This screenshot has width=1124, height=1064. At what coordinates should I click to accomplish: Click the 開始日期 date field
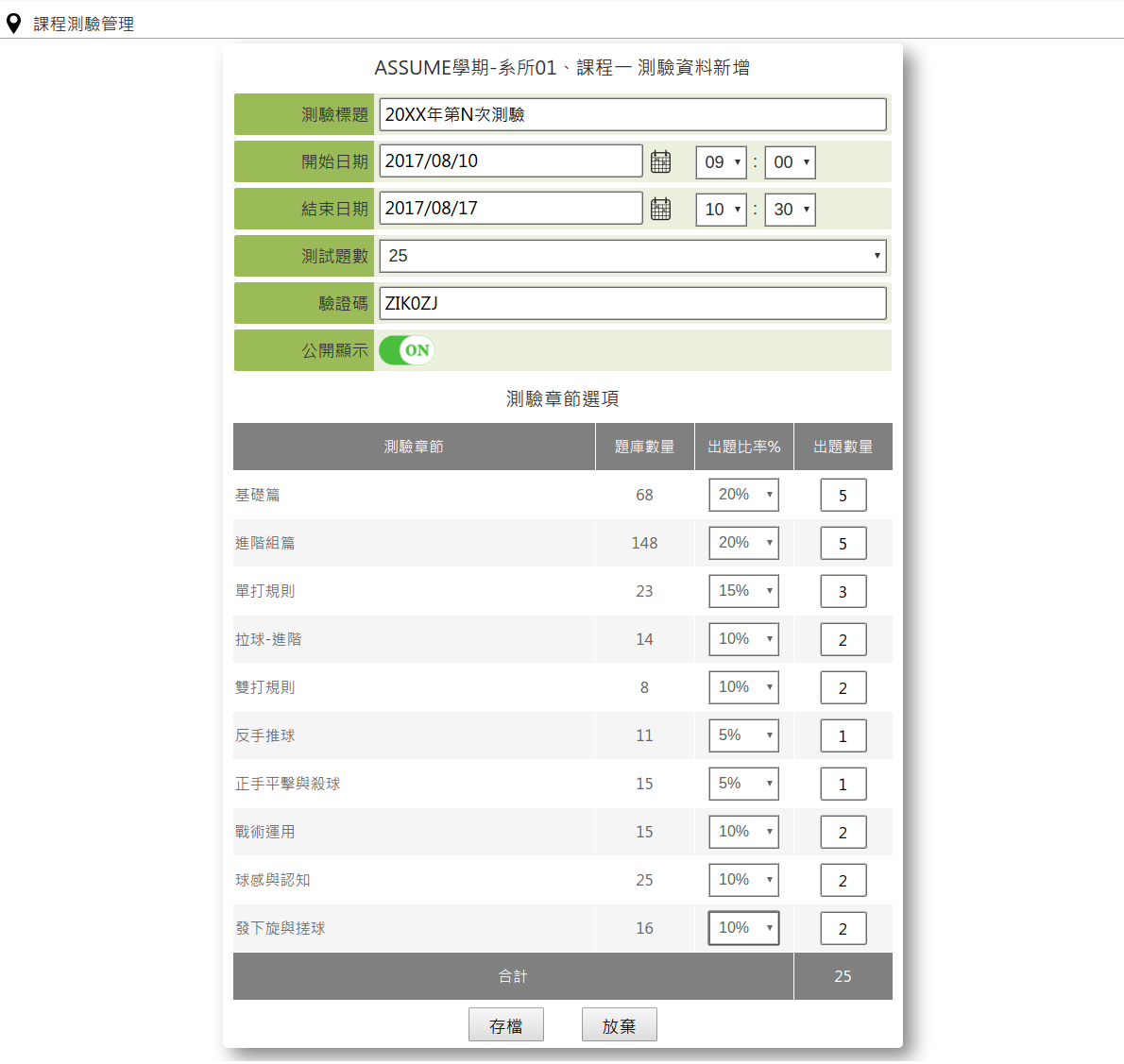[510, 161]
